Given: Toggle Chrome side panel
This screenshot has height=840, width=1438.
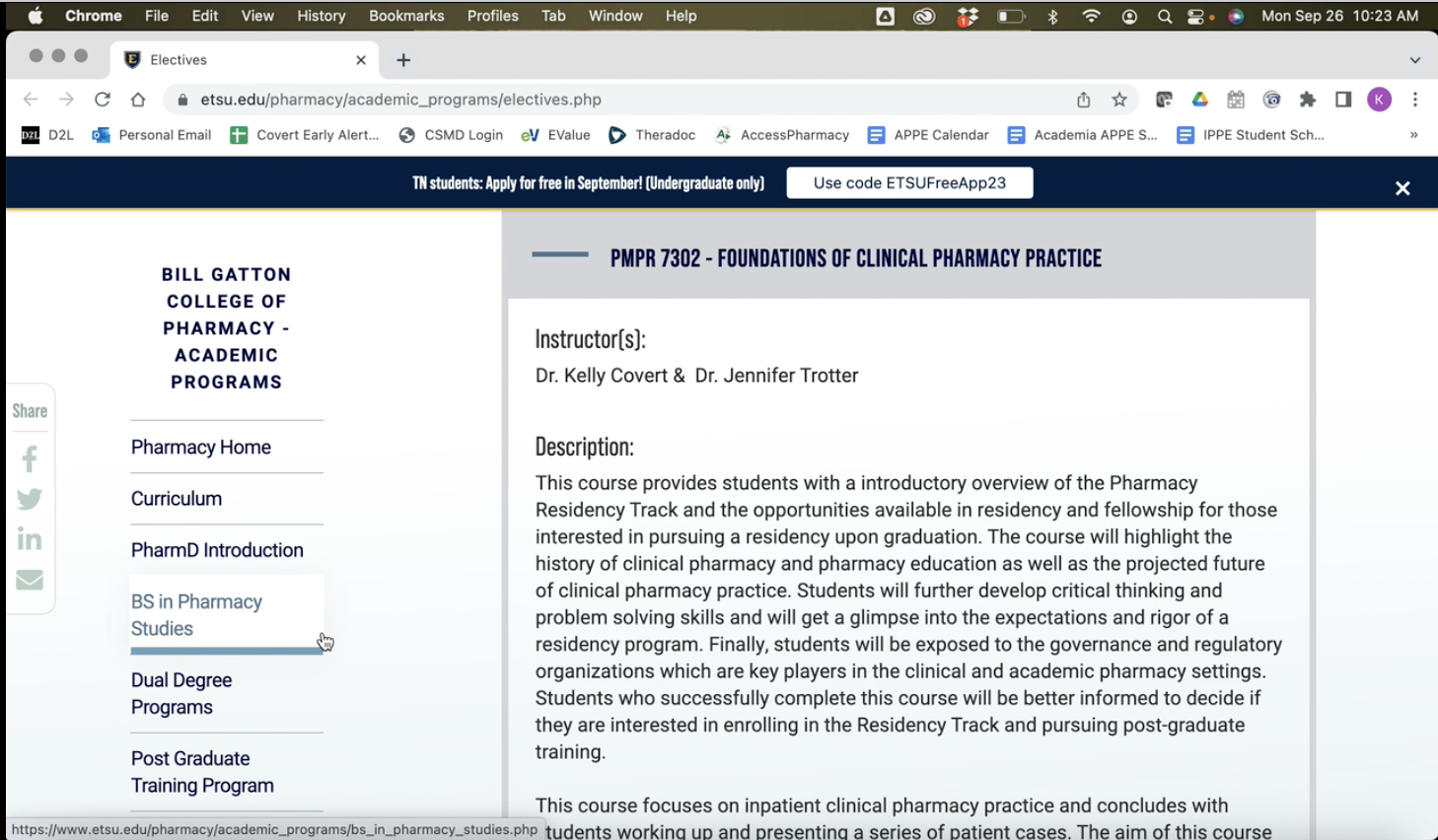Looking at the screenshot, I should (x=1342, y=100).
